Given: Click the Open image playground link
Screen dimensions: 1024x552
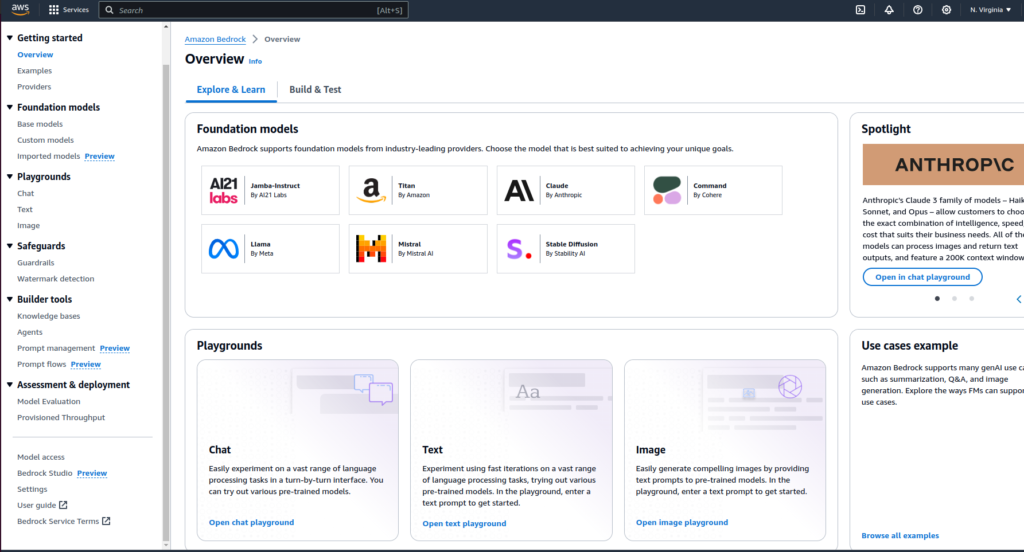Looking at the screenshot, I should (x=682, y=523).
